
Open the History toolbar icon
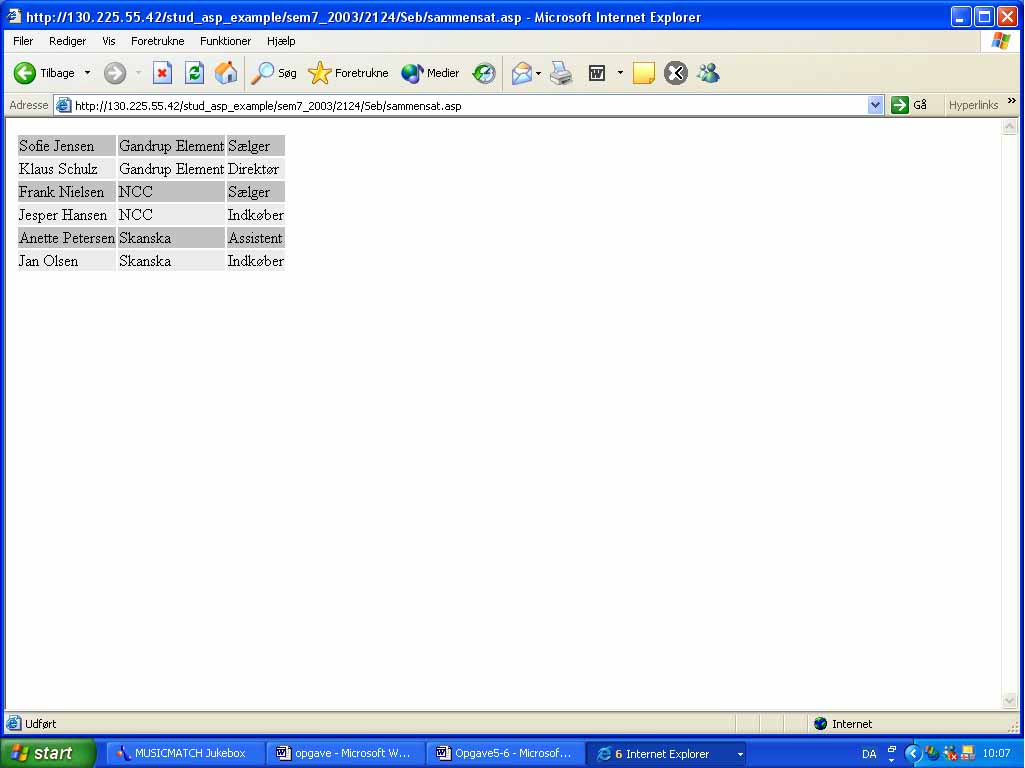point(484,73)
